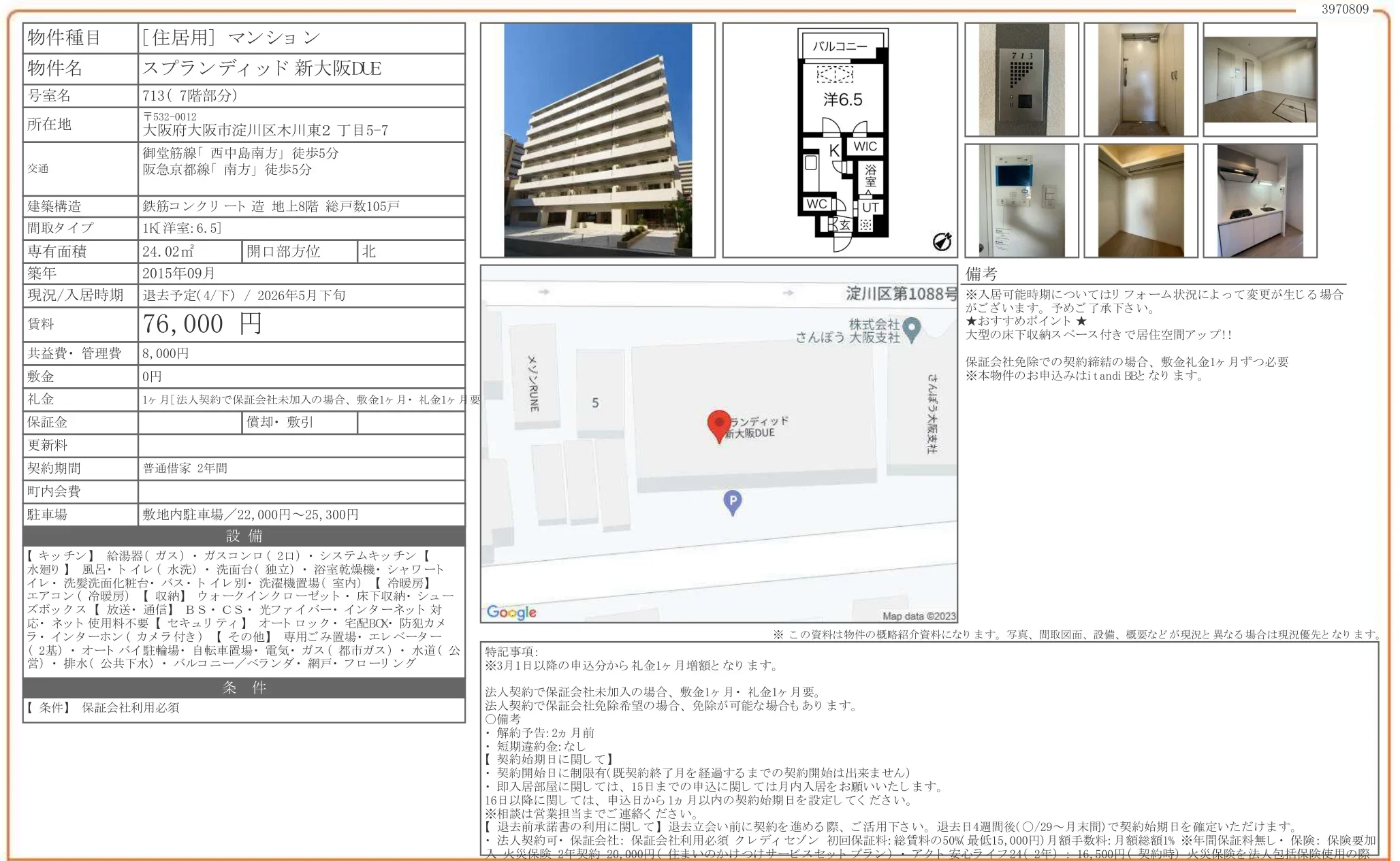This screenshot has width=1400, height=861.
Task: Open the kitchen counter photo
Action: coord(1260,199)
